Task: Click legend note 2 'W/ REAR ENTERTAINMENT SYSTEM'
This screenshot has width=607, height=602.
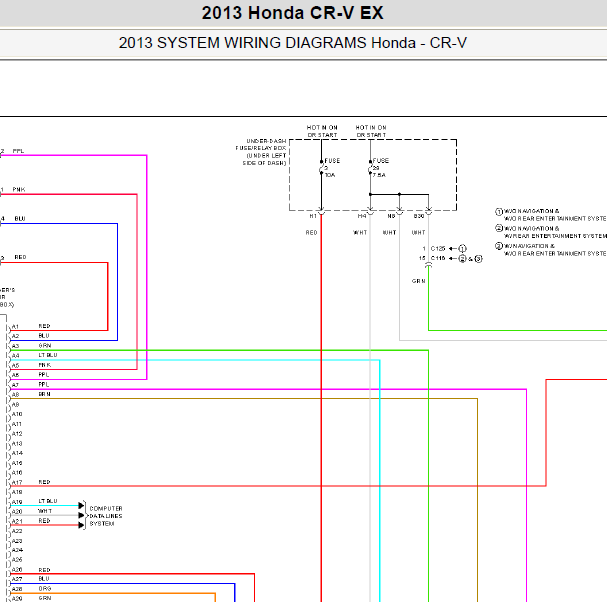Action: pos(551,232)
